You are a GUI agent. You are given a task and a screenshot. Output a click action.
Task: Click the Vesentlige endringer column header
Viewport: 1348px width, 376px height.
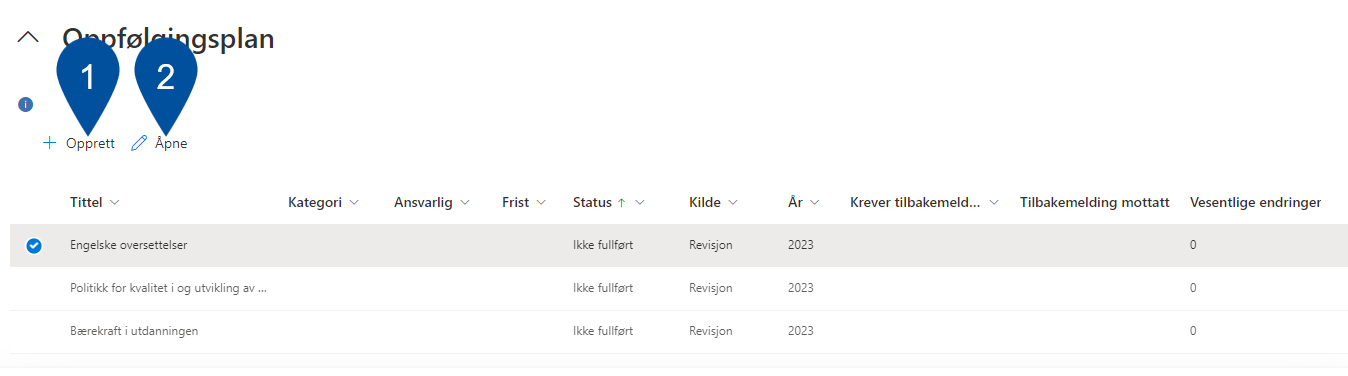[1255, 203]
